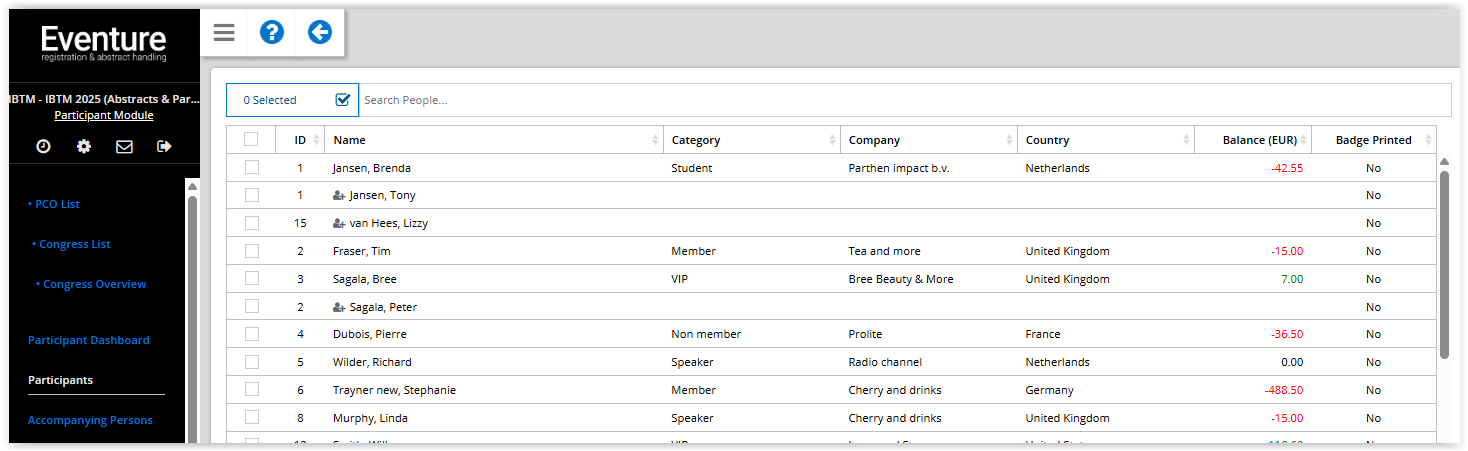1468x451 pixels.
Task: Open settings gear icon in sidebar
Action: [x=84, y=146]
